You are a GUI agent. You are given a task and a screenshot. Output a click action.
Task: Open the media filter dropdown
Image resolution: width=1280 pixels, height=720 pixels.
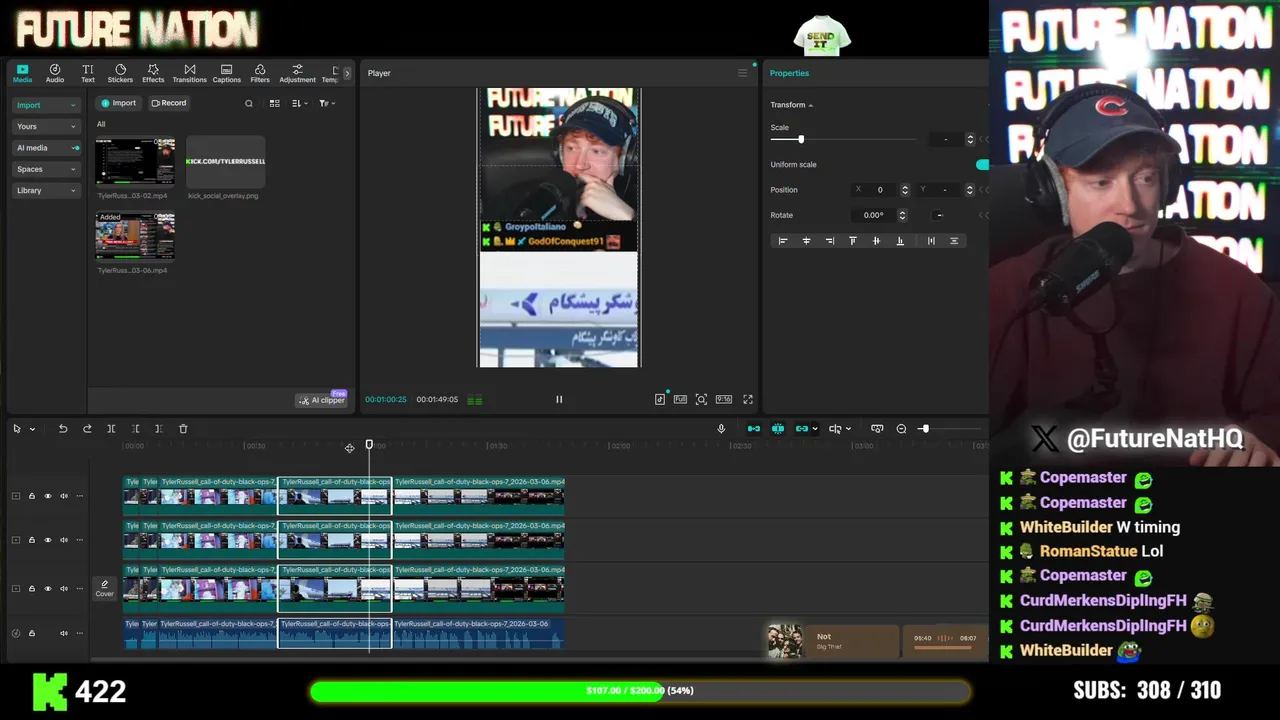326,103
